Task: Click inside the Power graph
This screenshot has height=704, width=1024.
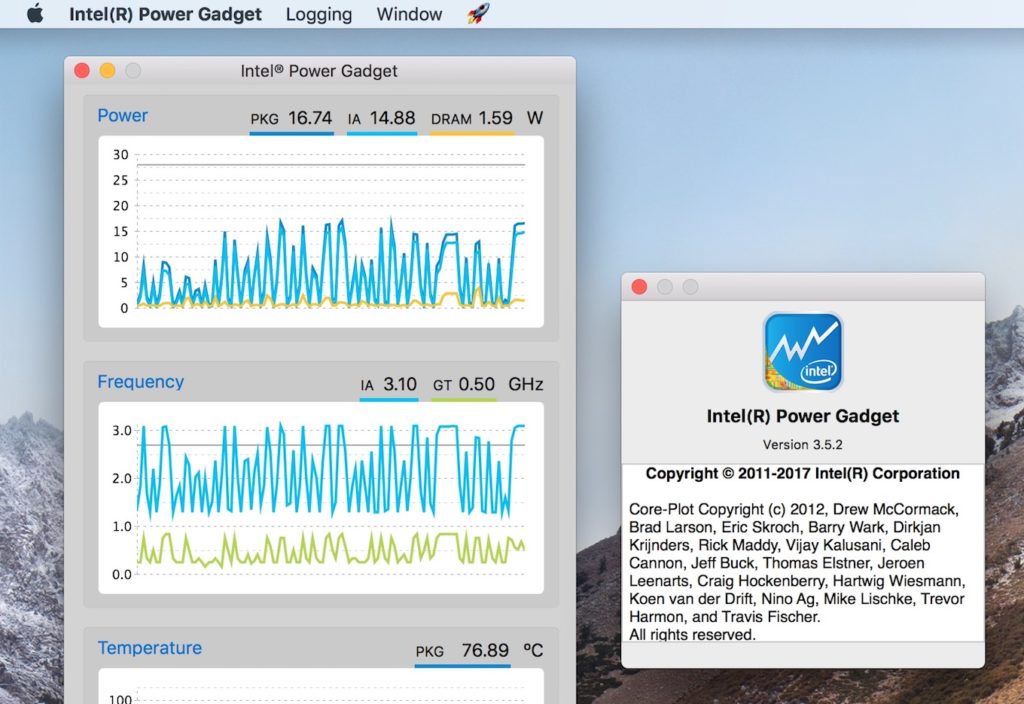Action: click(321, 230)
